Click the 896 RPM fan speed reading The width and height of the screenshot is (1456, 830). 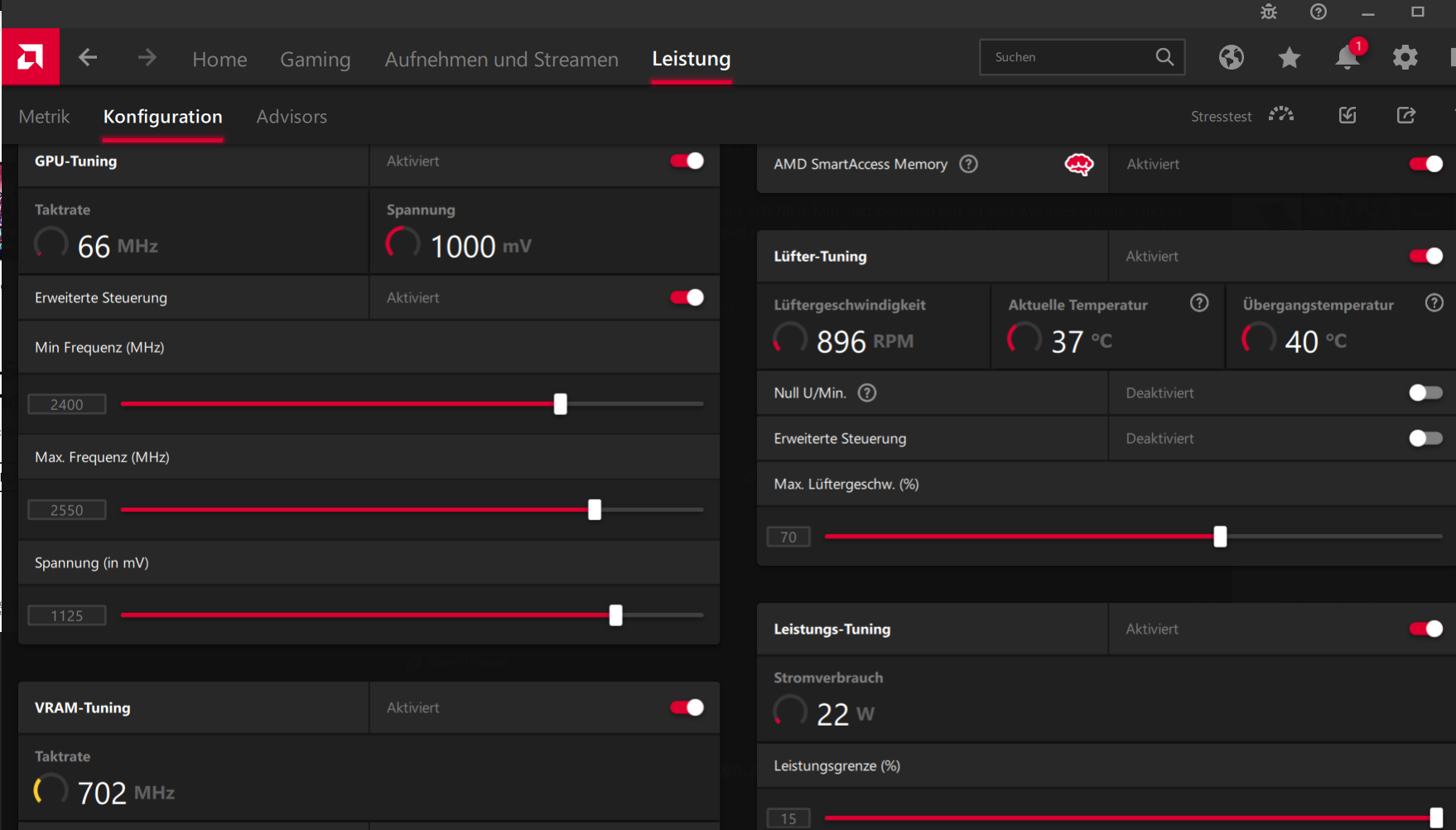[865, 341]
